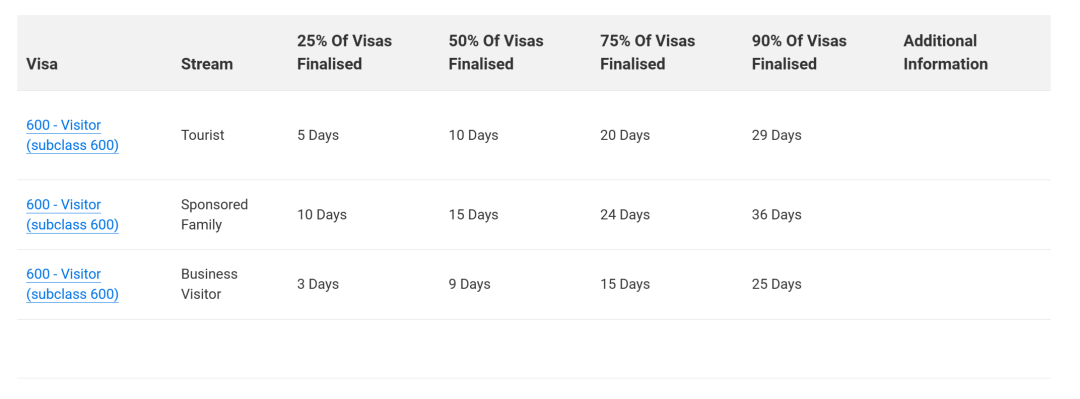Select the Tourist stream cell

tap(202, 135)
